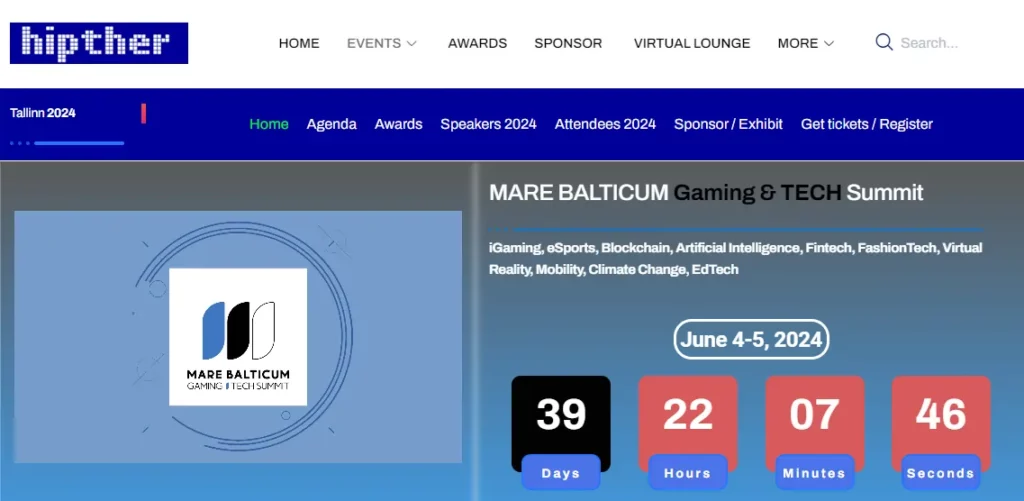1024x501 pixels.
Task: View the Attendees 2024 tab
Action: pyautogui.click(x=605, y=124)
